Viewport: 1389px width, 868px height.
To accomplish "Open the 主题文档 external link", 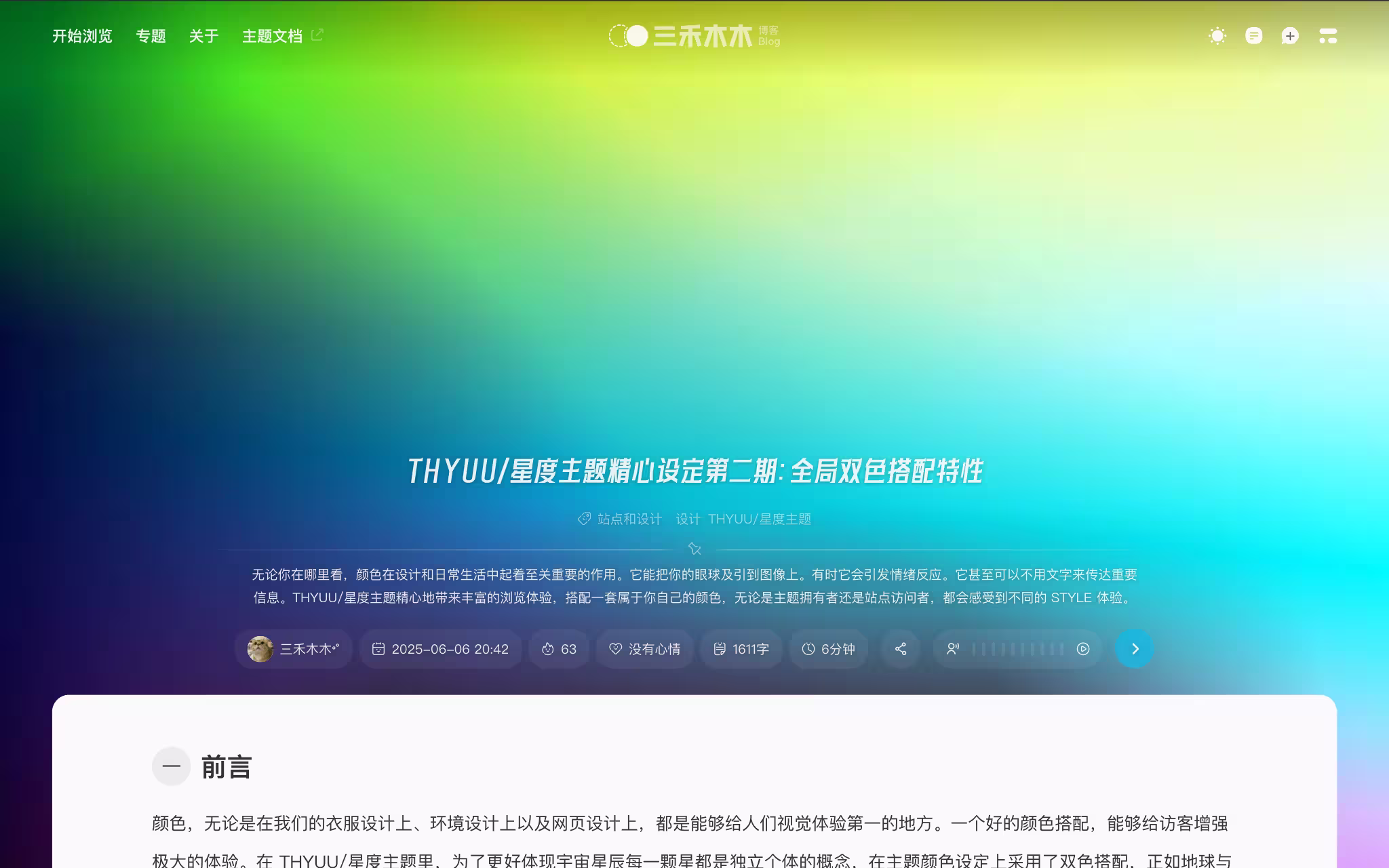I will click(283, 36).
